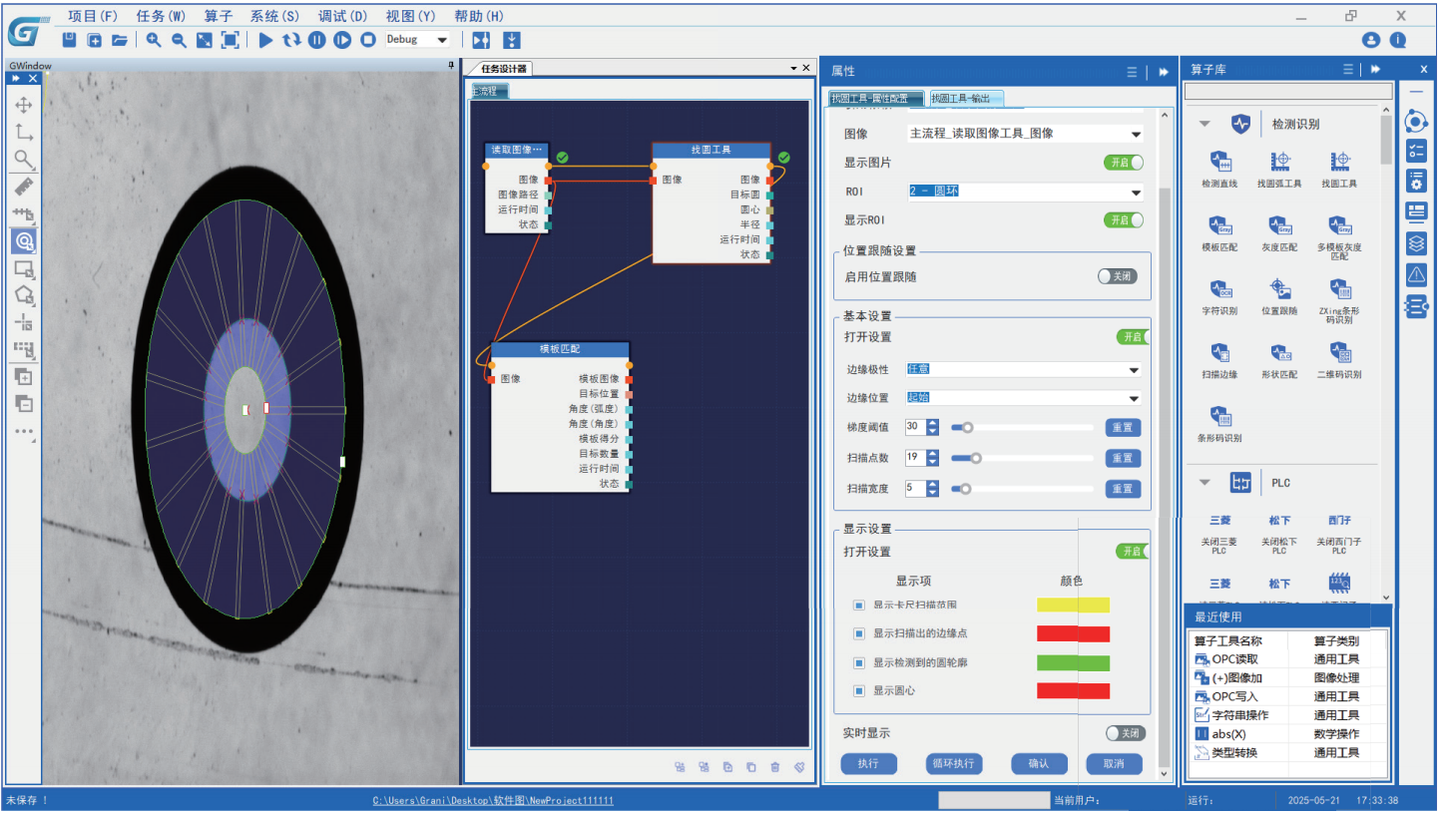Click the user account icon at top right
This screenshot has width=1440, height=814.
coord(1371,40)
